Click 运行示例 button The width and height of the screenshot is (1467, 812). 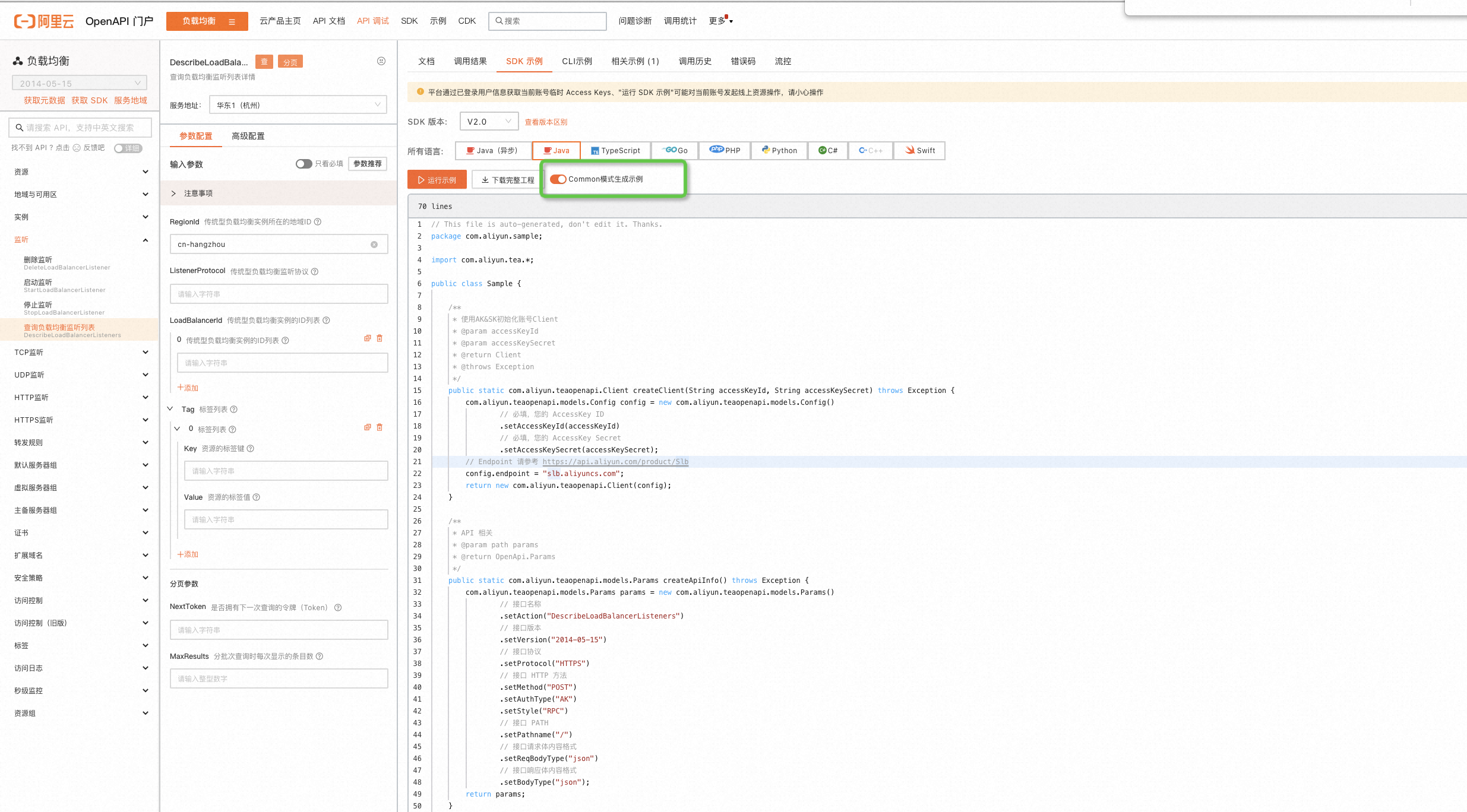click(x=437, y=180)
